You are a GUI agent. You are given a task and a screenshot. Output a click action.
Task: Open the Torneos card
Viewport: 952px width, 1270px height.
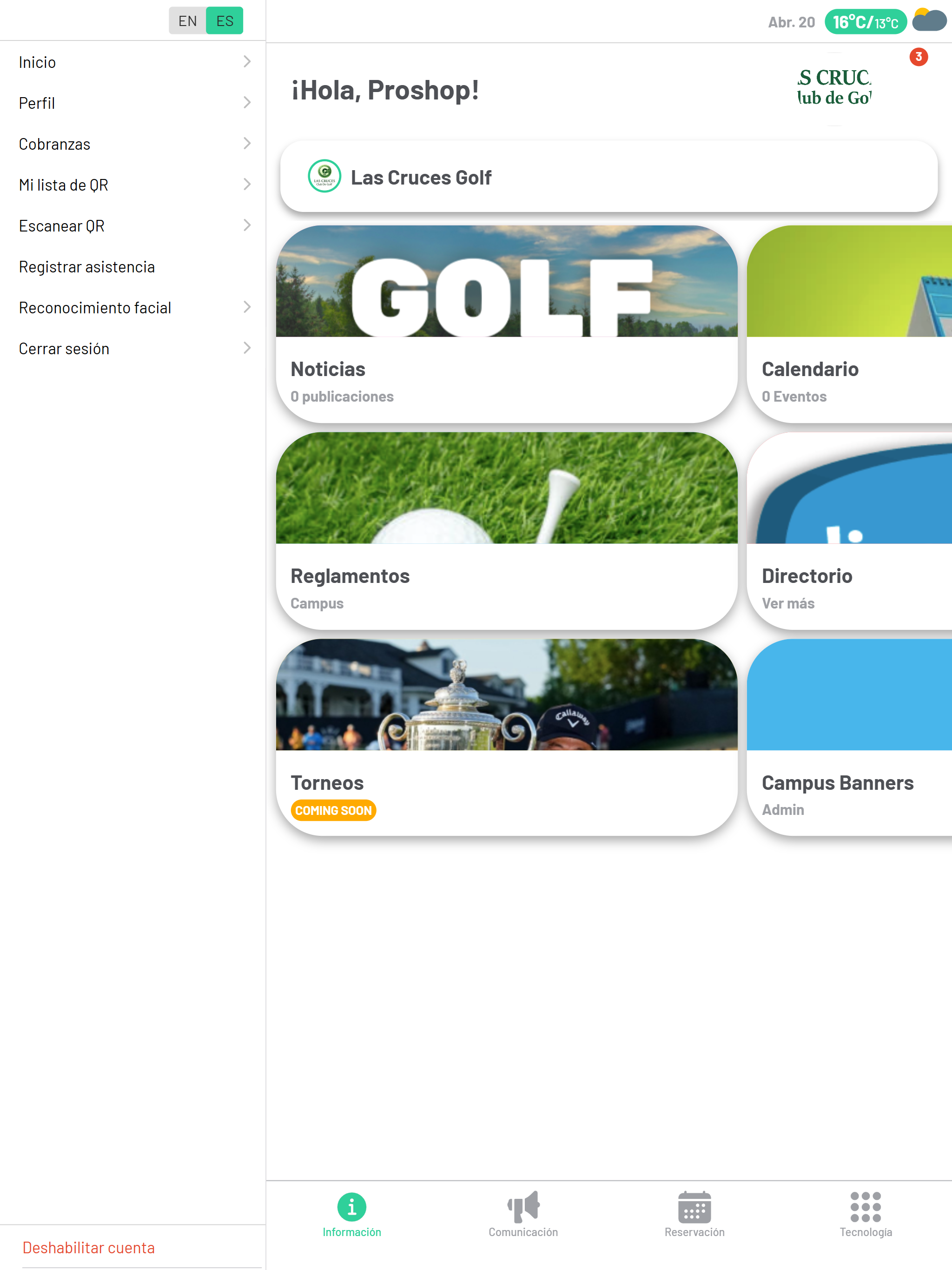[x=506, y=737]
